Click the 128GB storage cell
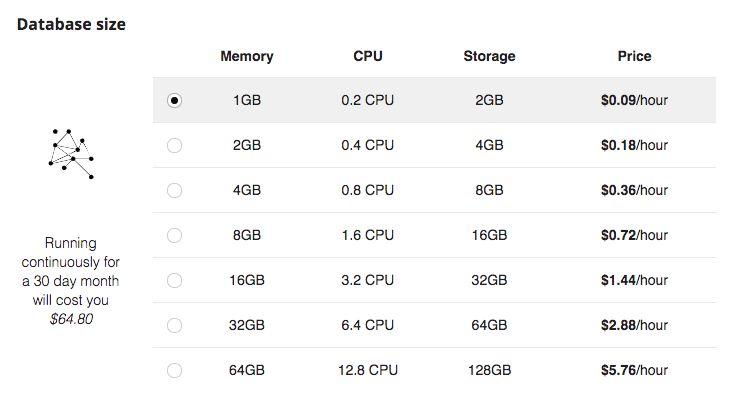 click(x=490, y=370)
